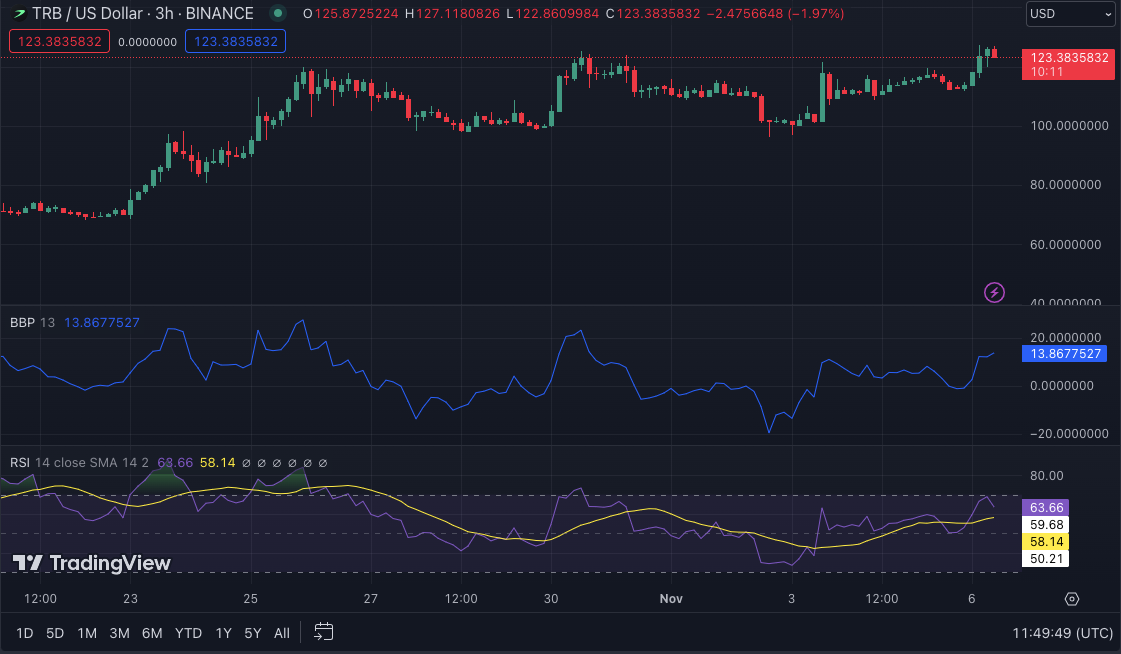Click the 50.21 axis value label

[x=1046, y=559]
